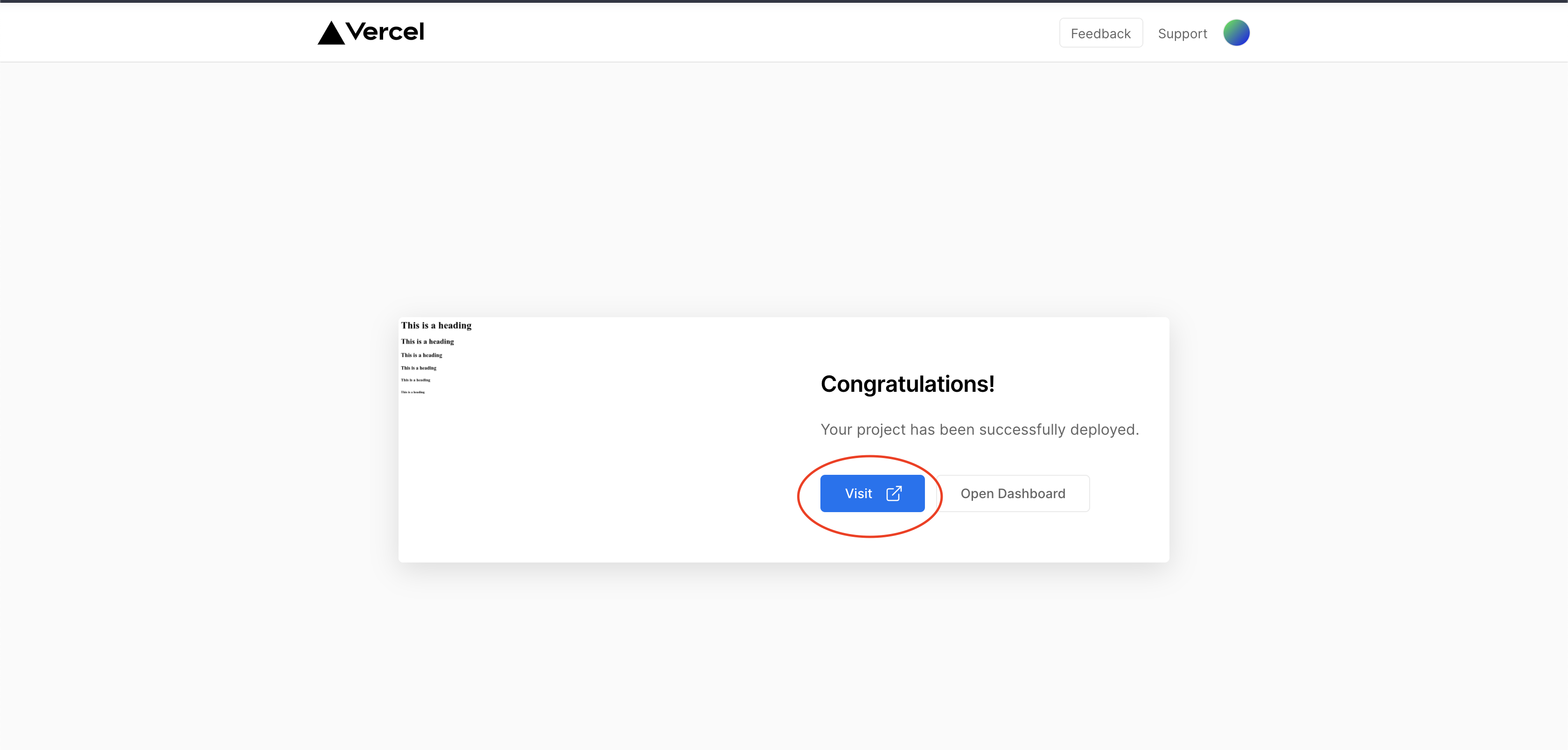Open the Feedback form
1568x750 pixels.
coord(1100,34)
